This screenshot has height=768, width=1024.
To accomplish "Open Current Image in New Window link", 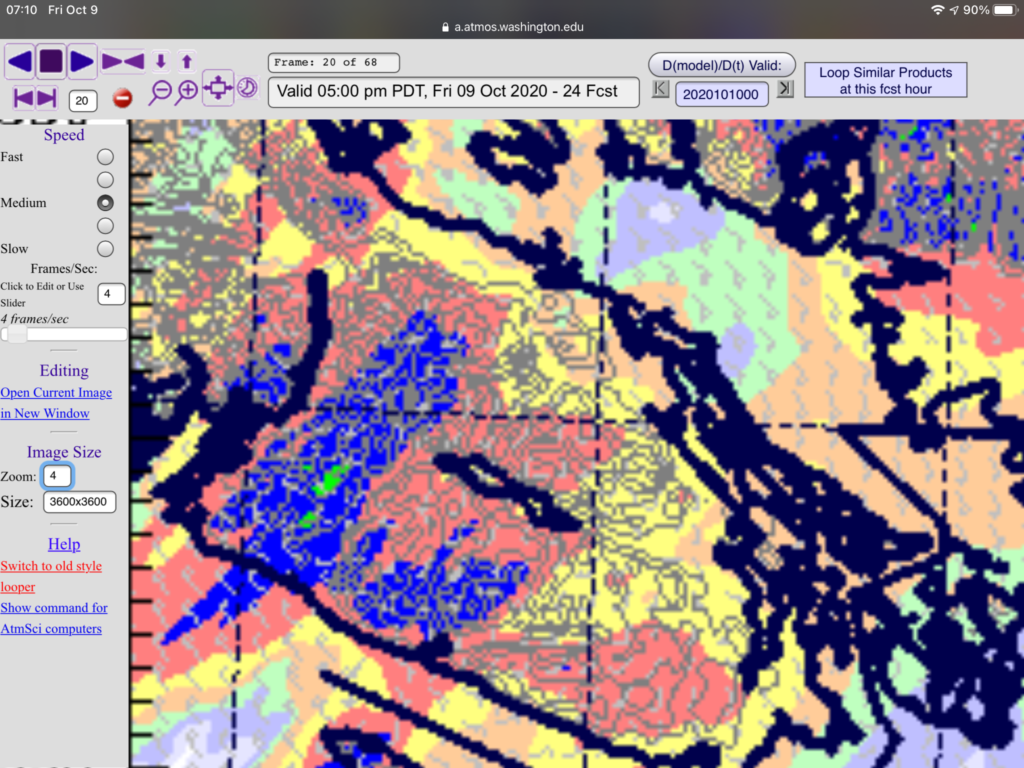I will pos(56,403).
